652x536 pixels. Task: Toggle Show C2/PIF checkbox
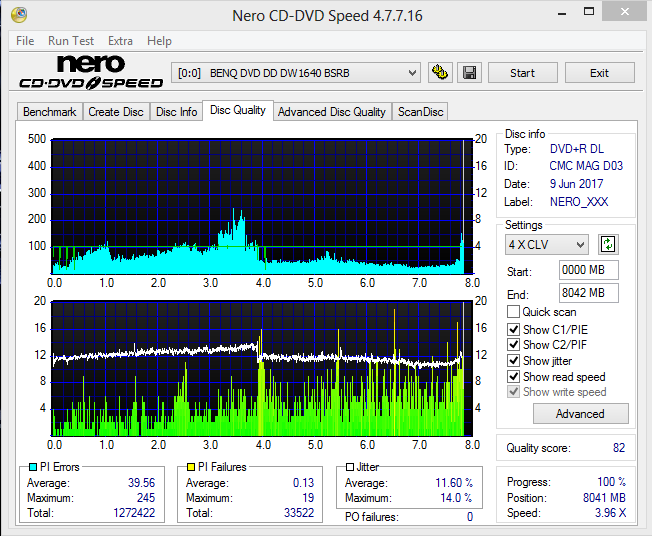(513, 344)
